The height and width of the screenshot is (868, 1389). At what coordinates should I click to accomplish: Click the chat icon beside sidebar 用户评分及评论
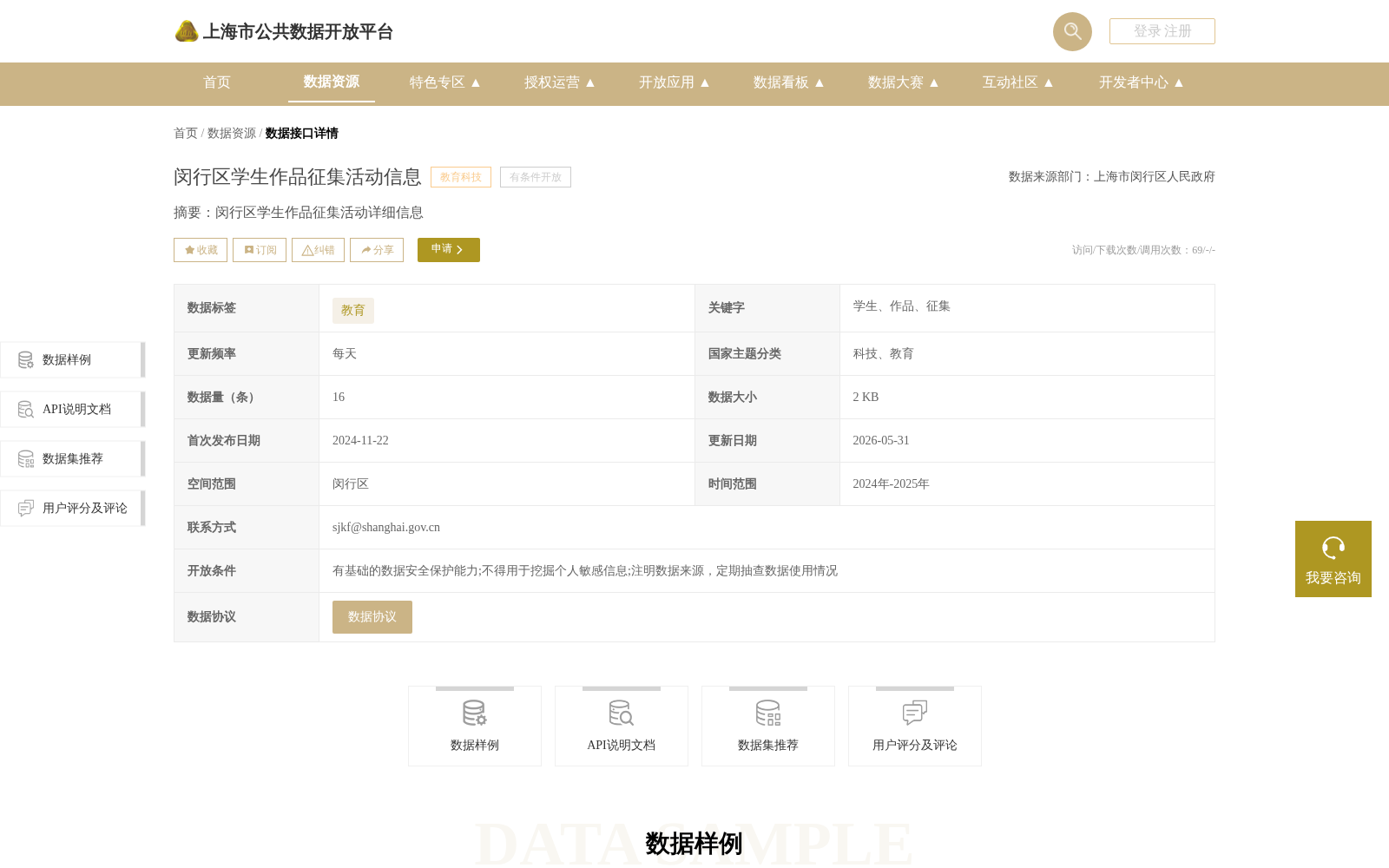[x=26, y=508]
